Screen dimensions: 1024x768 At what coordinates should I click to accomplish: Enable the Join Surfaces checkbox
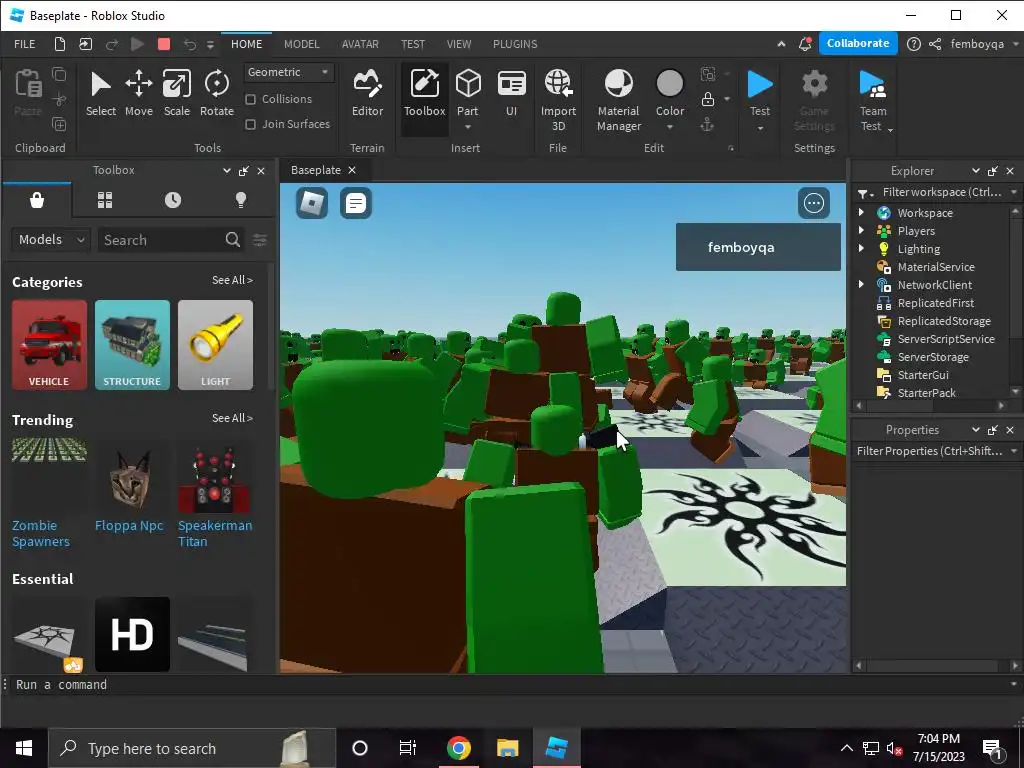tap(250, 124)
